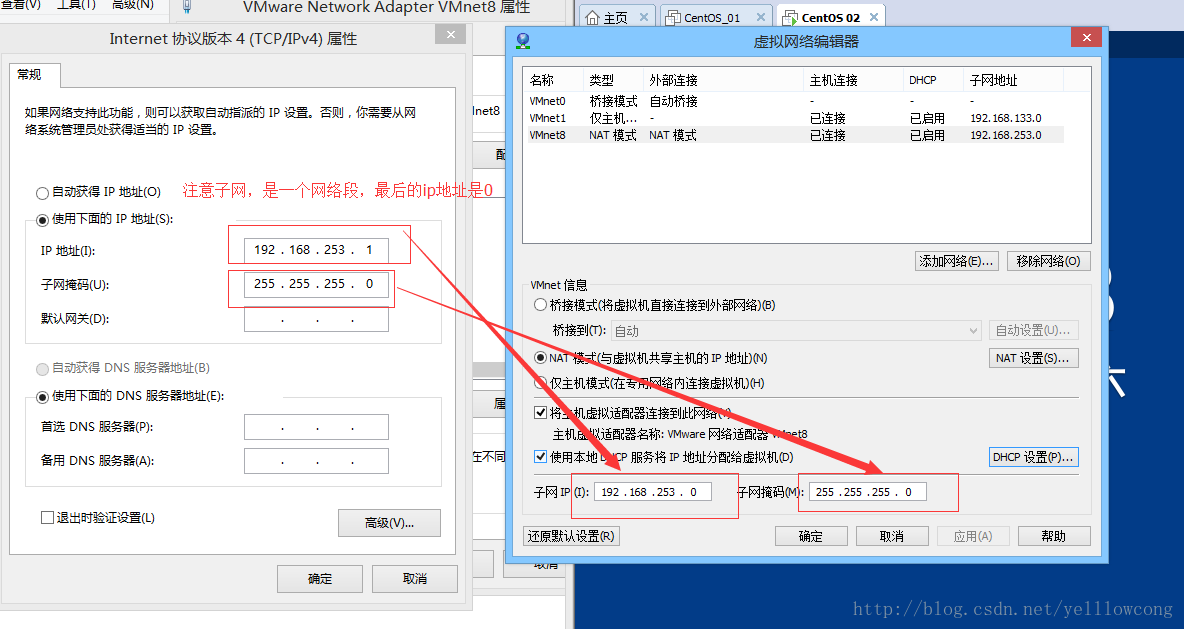Toggle 退出时验证设置 checkbox
Viewport: 1184px width, 629px height.
point(47,517)
